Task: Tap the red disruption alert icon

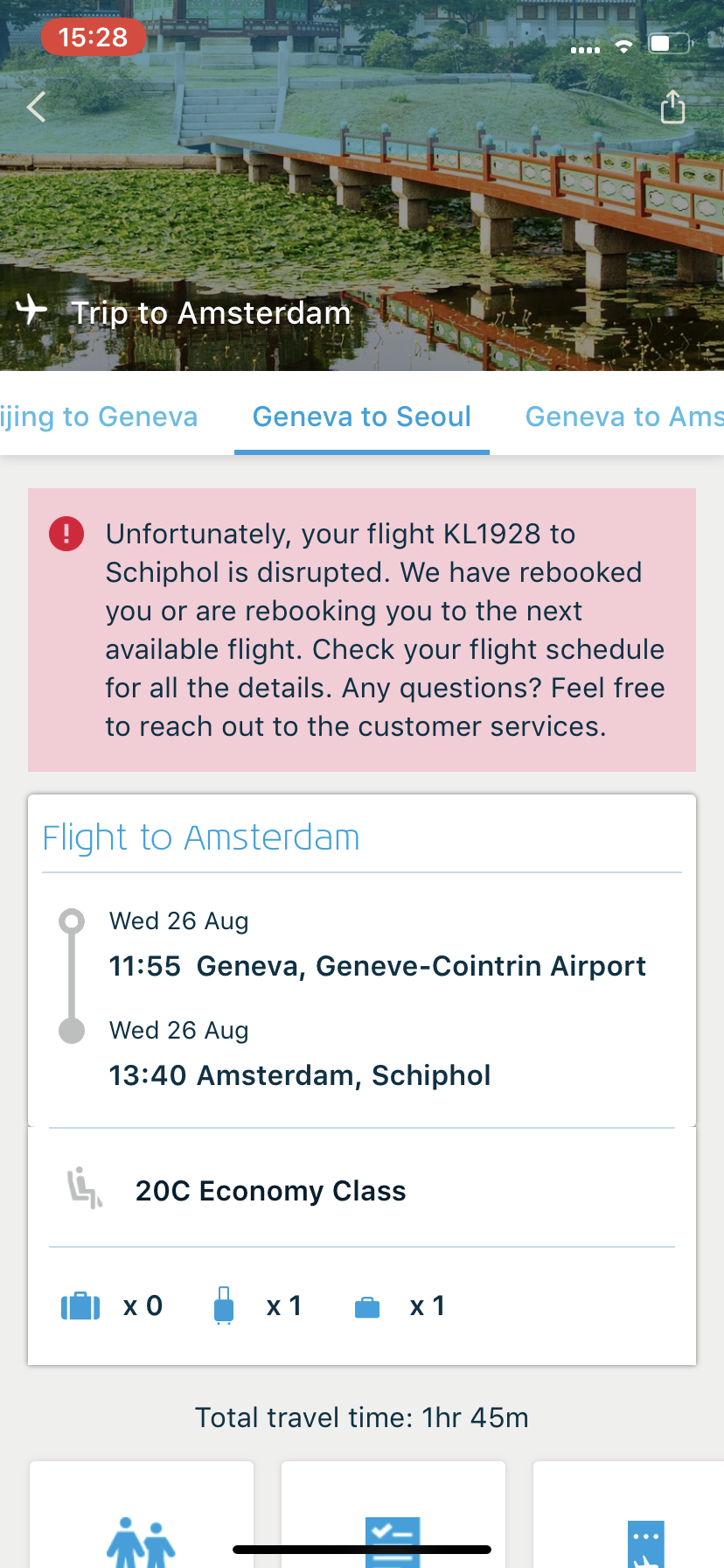Action: click(x=66, y=533)
